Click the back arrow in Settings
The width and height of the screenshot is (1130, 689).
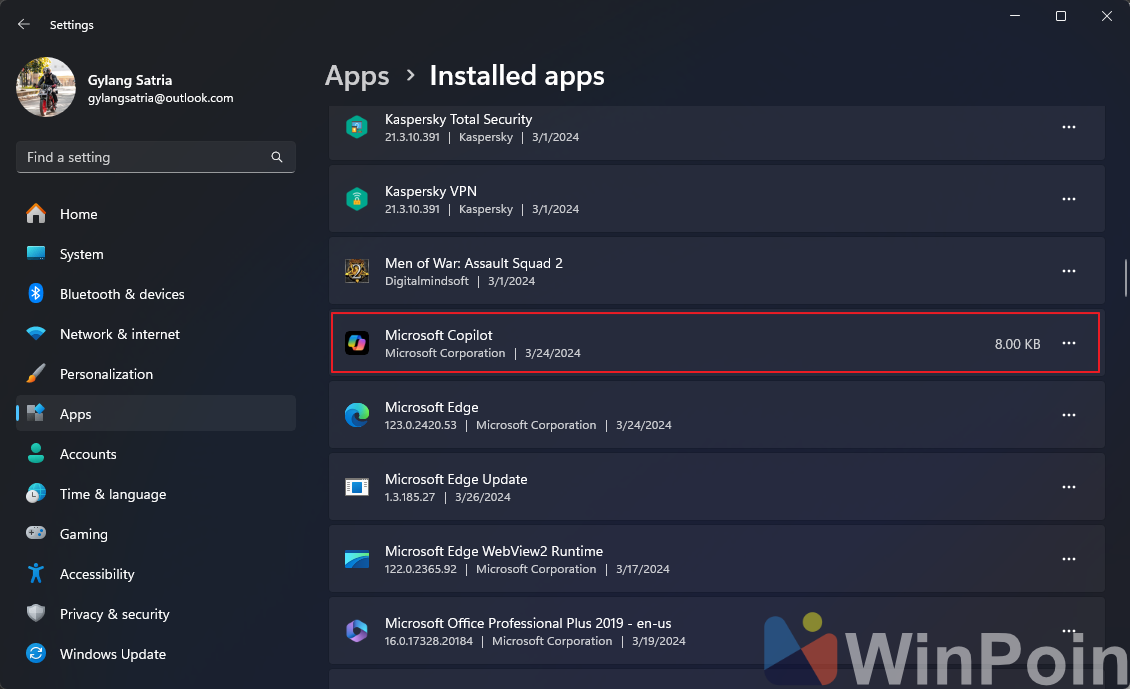(24, 24)
